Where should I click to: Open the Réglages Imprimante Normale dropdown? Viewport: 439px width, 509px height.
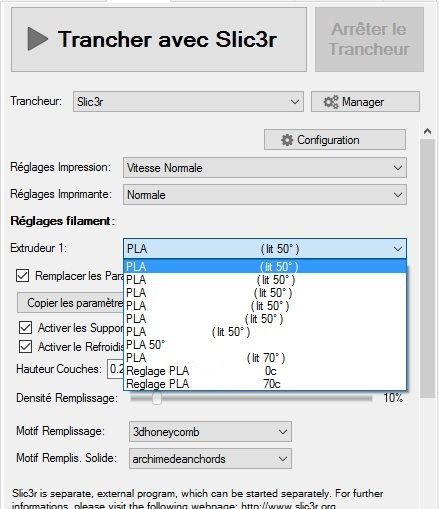[x=265, y=195]
